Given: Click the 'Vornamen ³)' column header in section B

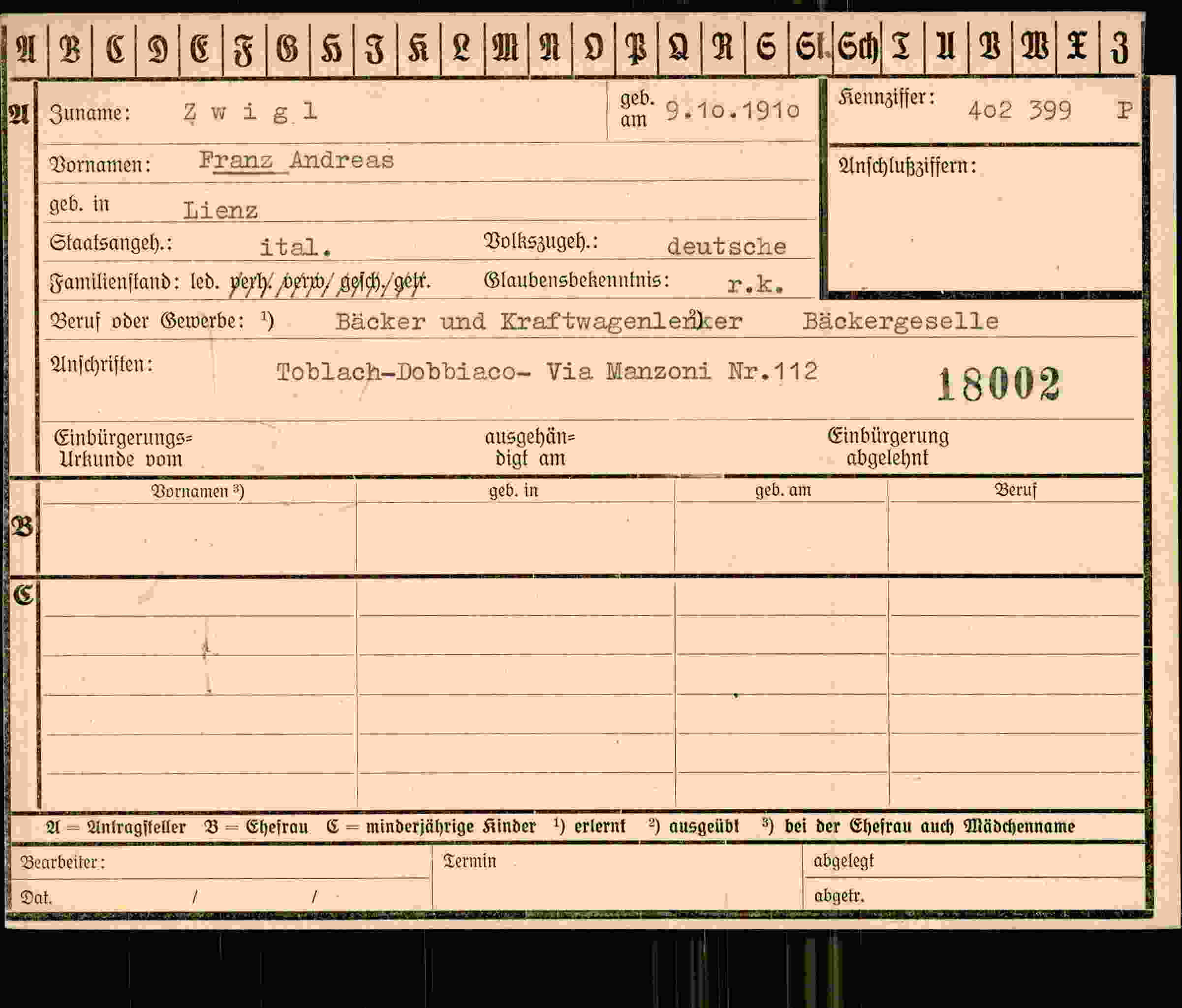Looking at the screenshot, I should point(197,491).
